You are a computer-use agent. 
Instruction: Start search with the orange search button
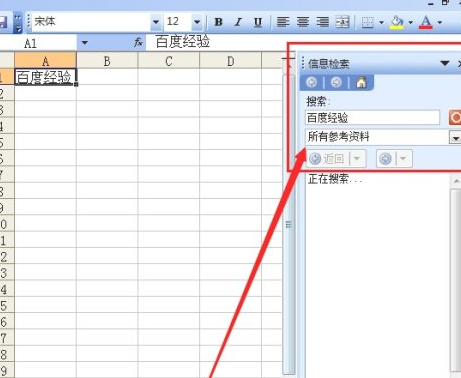click(455, 118)
